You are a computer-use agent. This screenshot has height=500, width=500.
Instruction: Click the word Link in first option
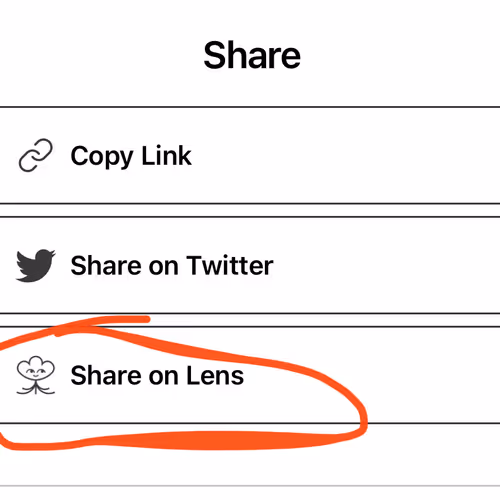(x=166, y=155)
